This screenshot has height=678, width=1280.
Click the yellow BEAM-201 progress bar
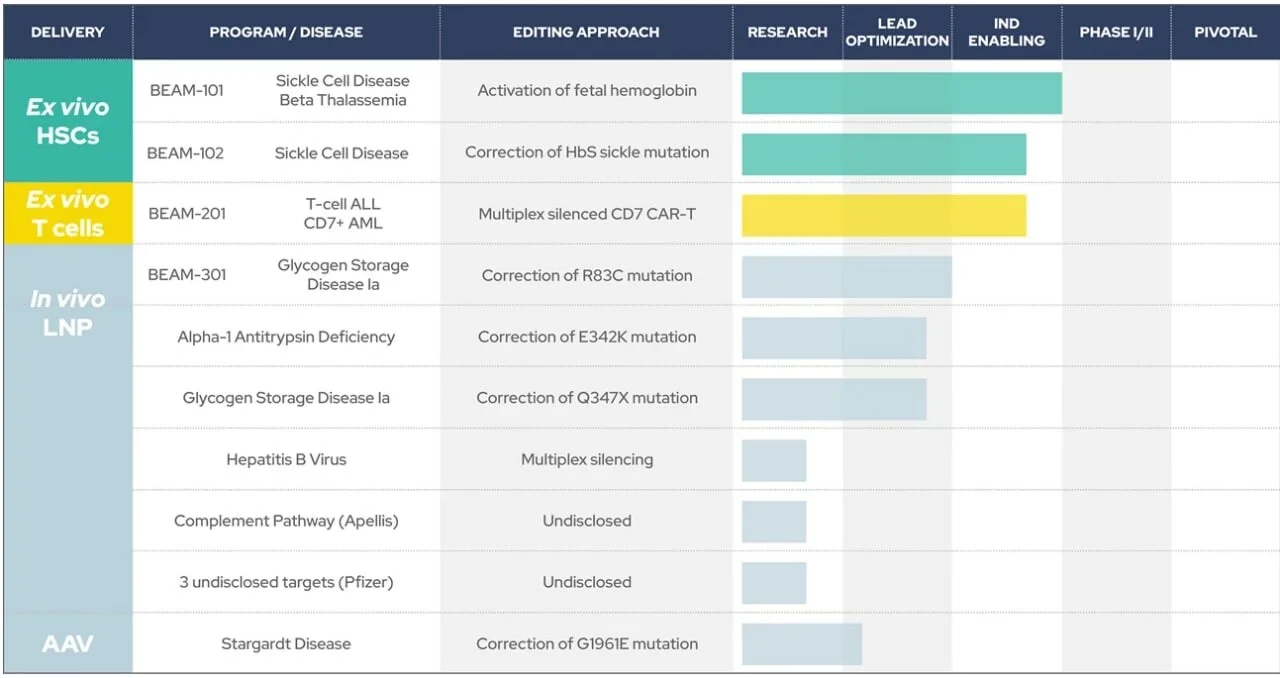point(884,215)
